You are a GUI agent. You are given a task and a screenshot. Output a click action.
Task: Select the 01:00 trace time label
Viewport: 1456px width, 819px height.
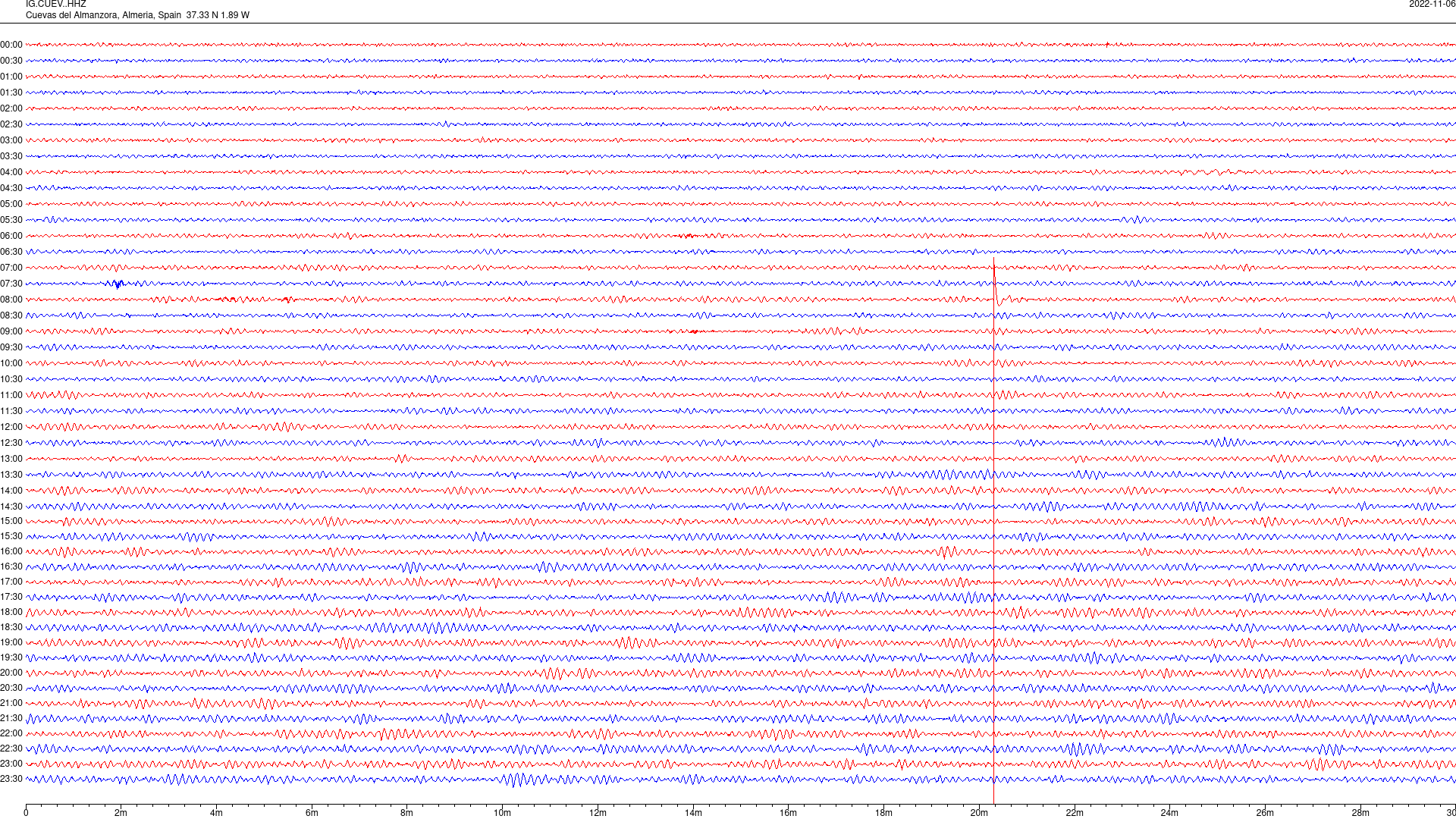click(x=11, y=77)
